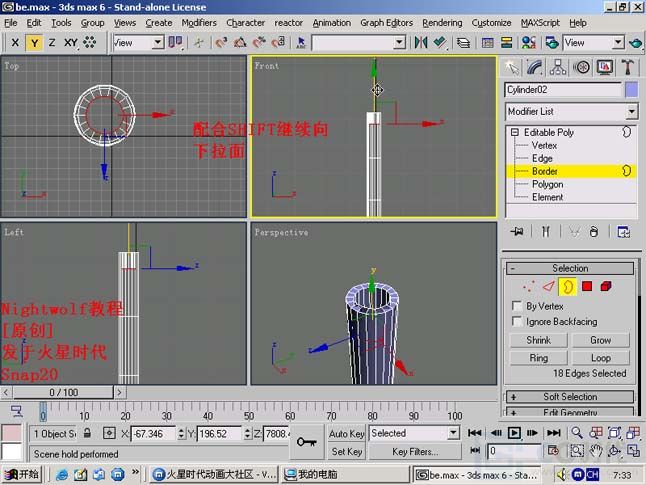
Task: Click the Cylinder02 object name field
Action: 563,90
